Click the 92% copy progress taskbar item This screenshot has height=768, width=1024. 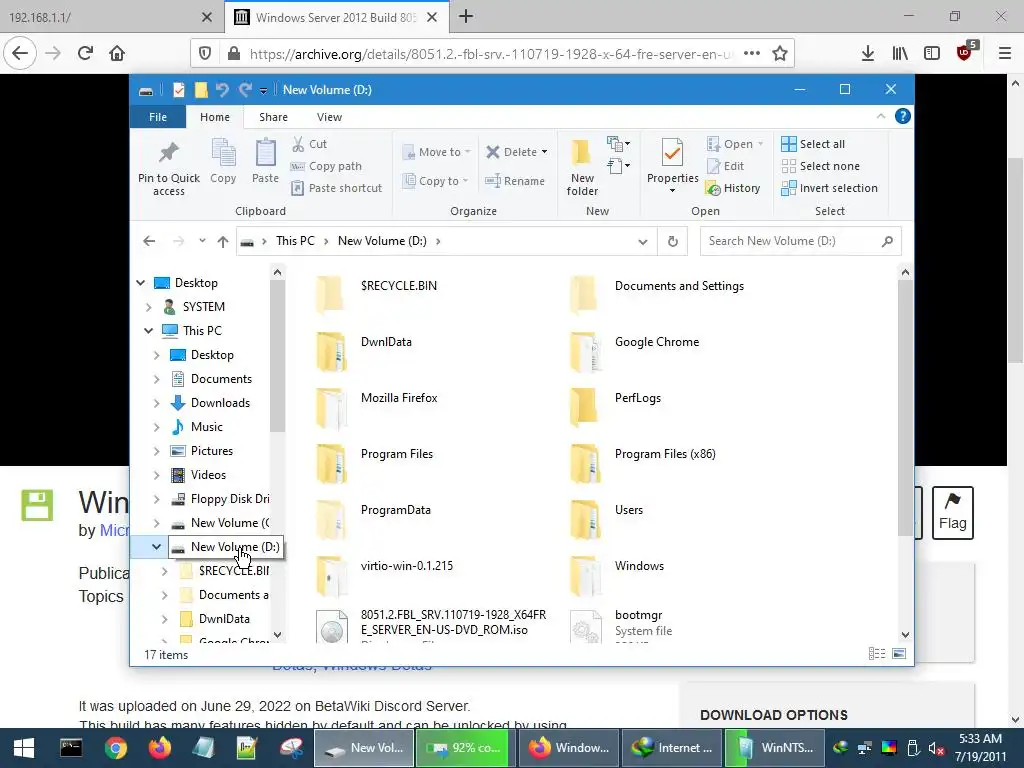[463, 748]
